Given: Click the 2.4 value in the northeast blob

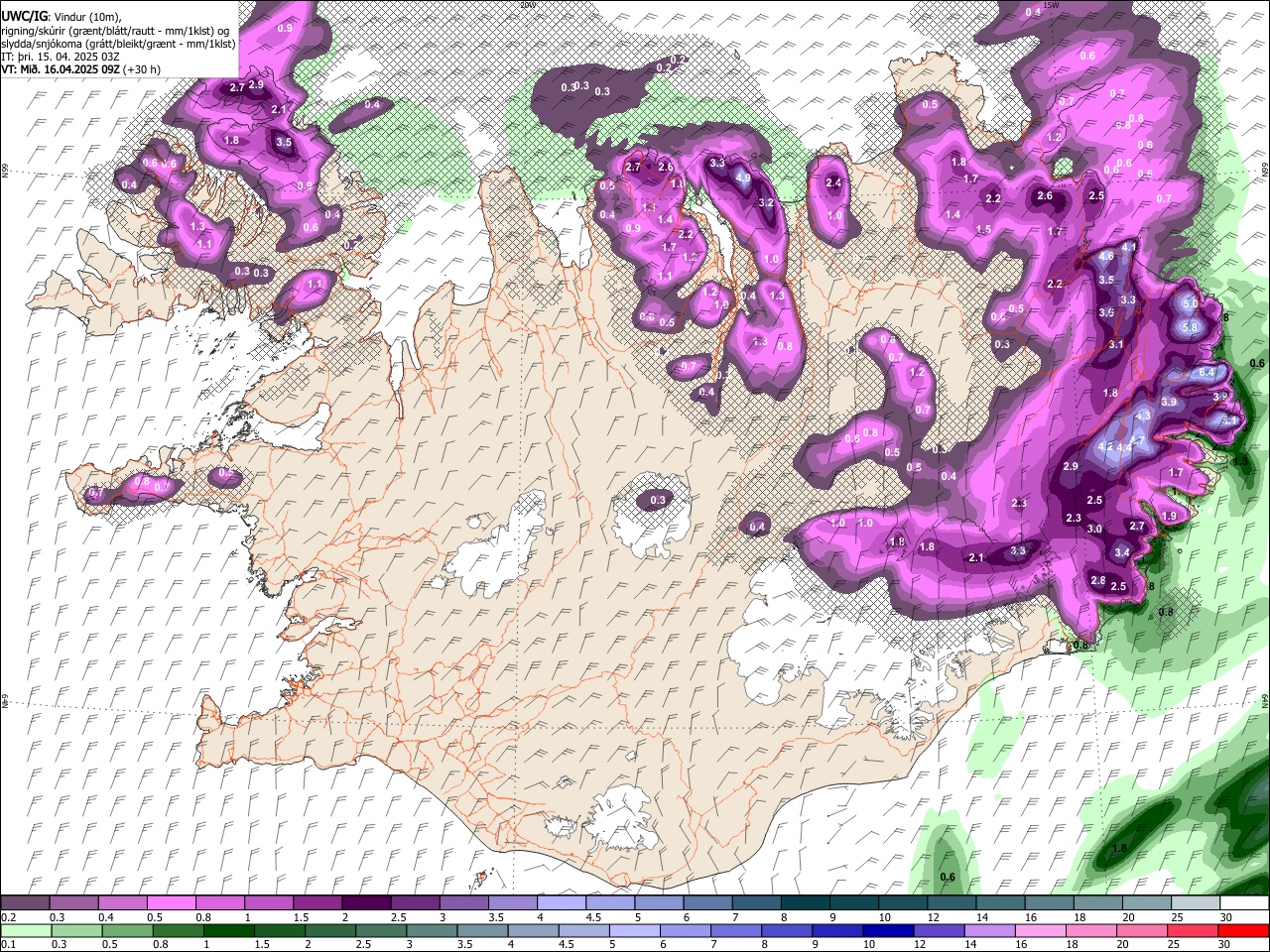Looking at the screenshot, I should 833,183.
